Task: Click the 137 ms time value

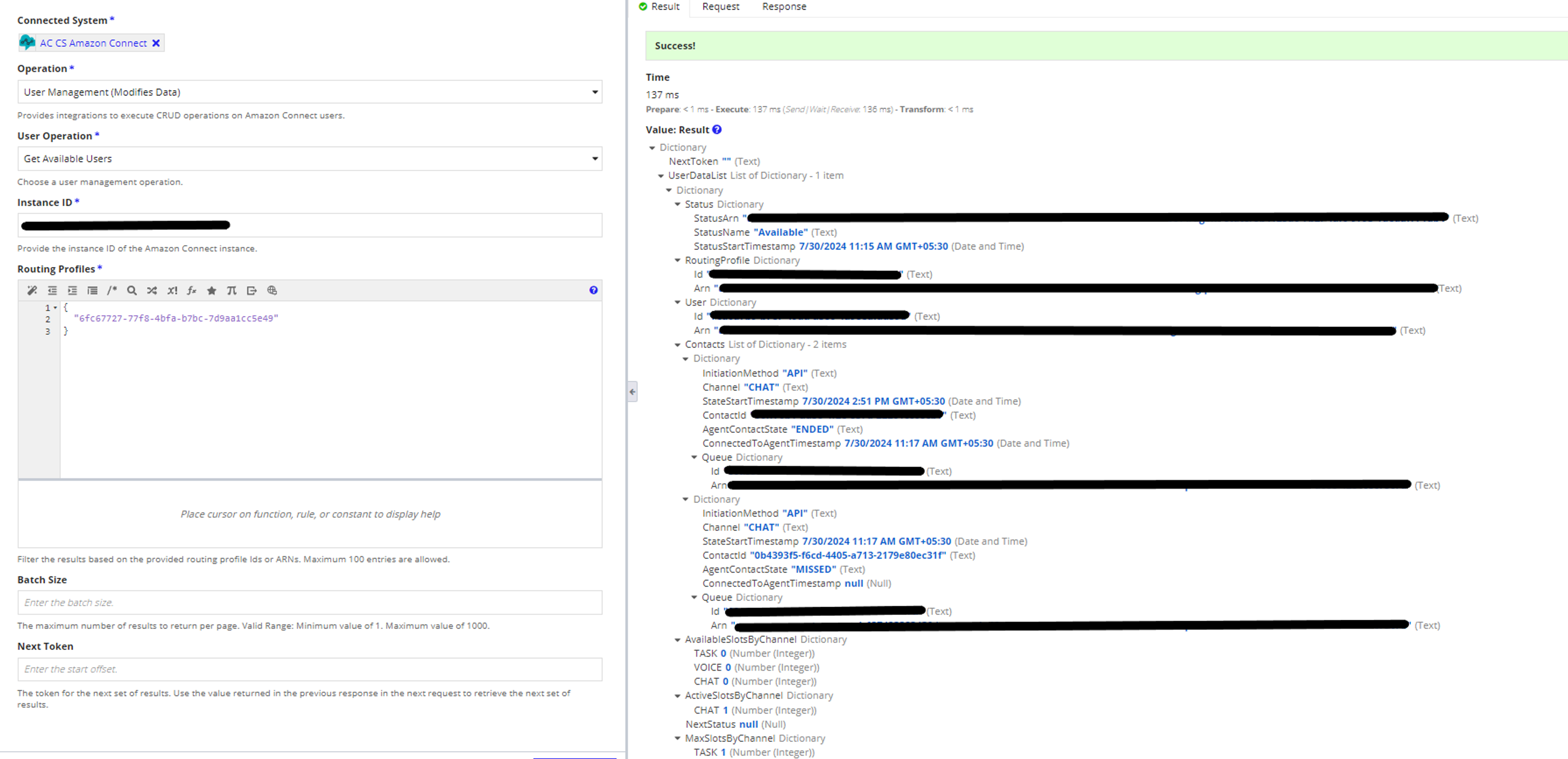Action: pos(661,95)
